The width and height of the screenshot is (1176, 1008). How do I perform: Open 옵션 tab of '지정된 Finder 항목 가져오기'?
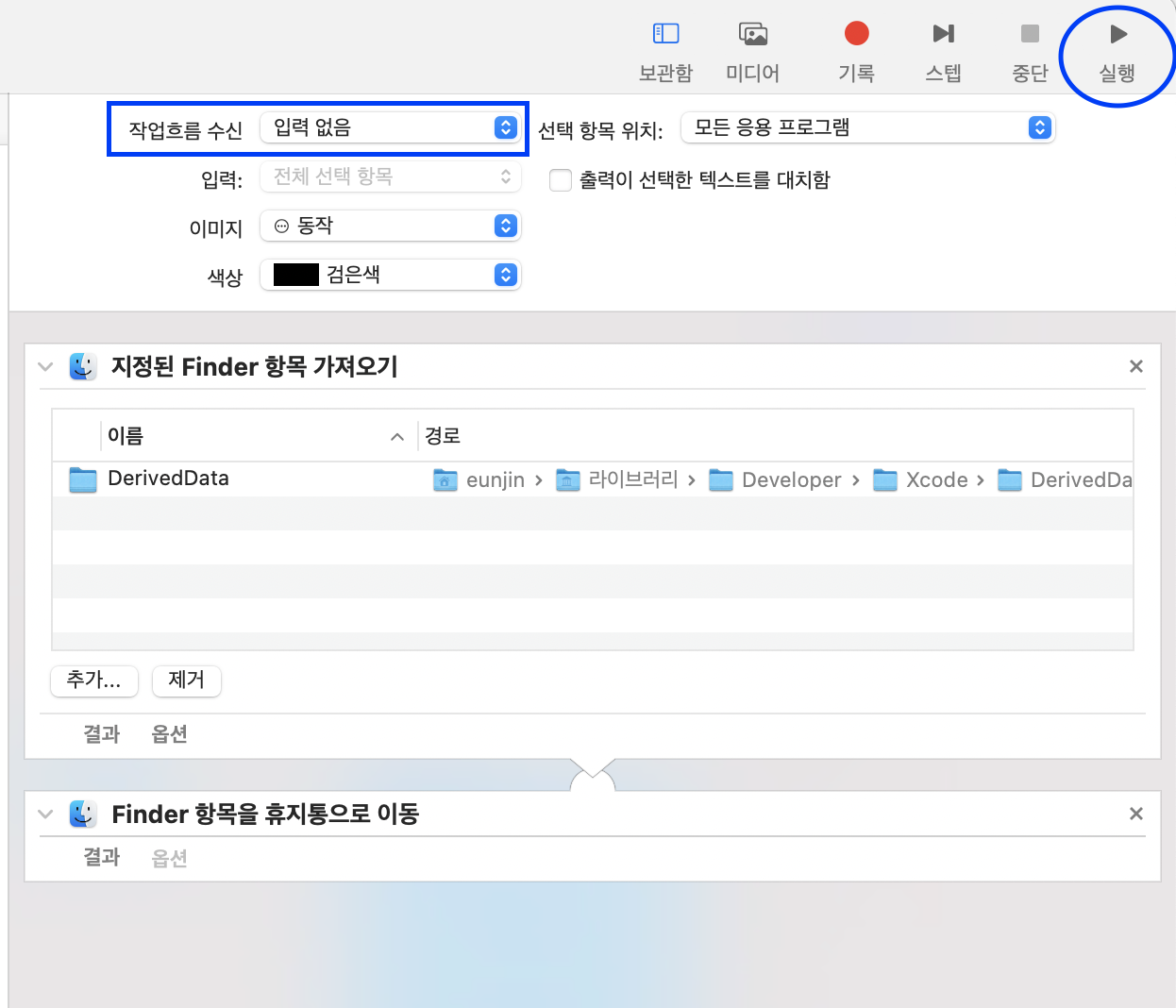click(170, 734)
